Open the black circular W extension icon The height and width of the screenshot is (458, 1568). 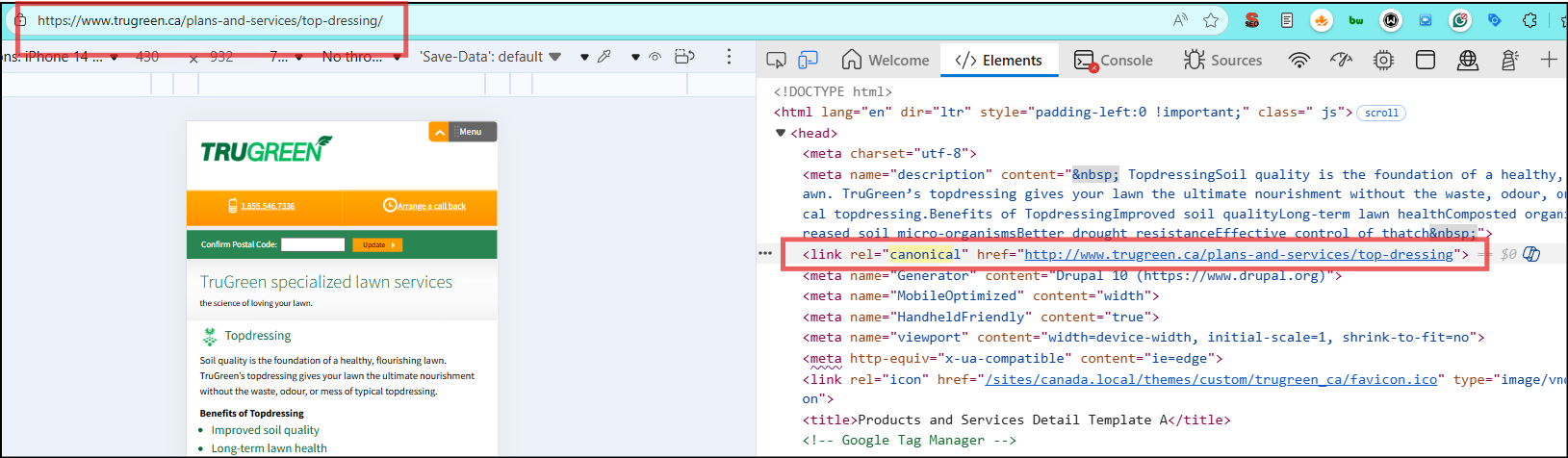point(1391,20)
